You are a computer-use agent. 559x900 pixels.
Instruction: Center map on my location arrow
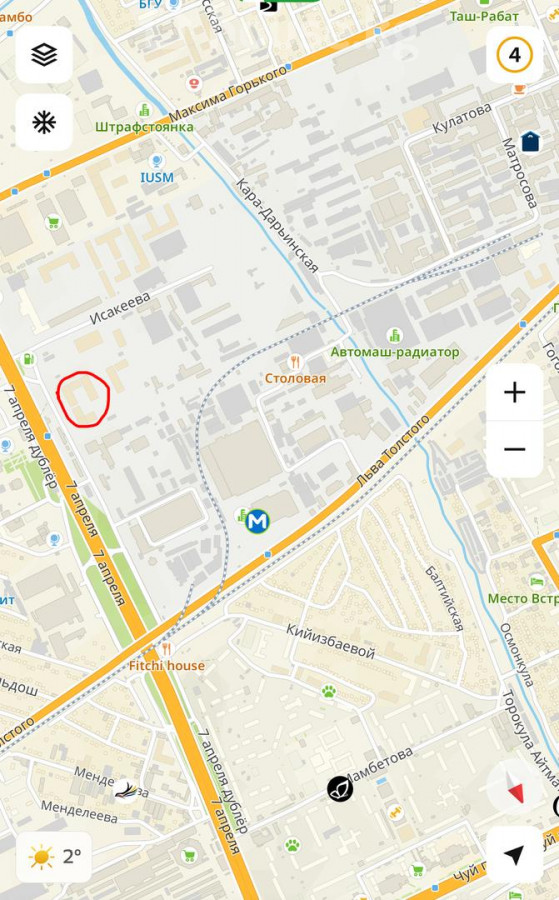pyautogui.click(x=515, y=855)
